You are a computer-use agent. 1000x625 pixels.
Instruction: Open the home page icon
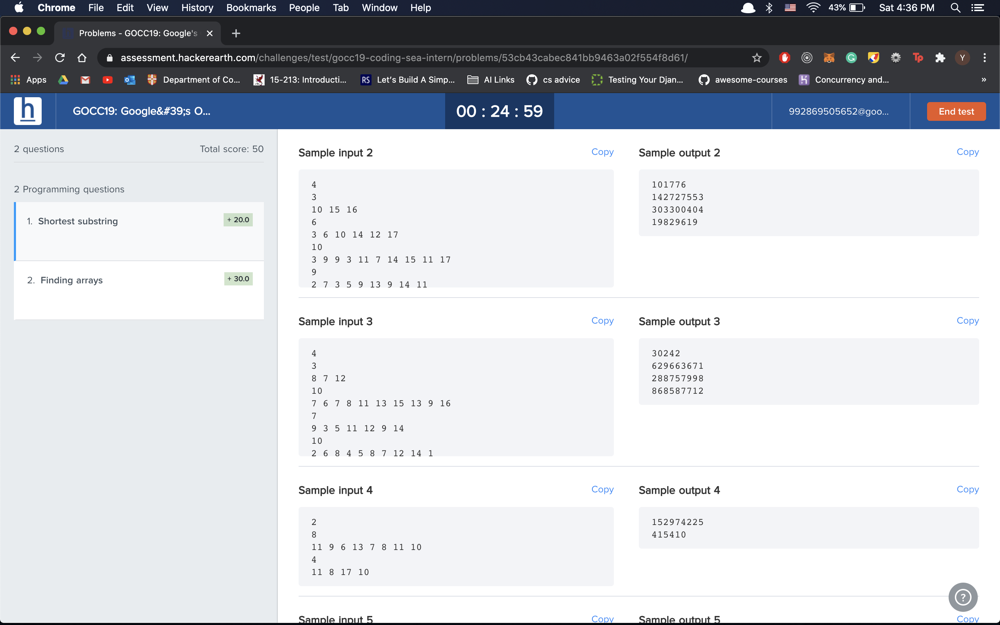[x=82, y=57]
